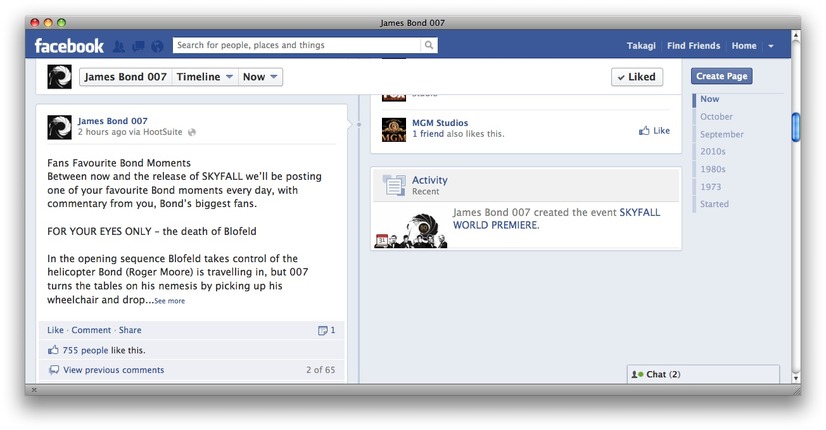The height and width of the screenshot is (430, 826).
Task: Click the scrollbar down arrow
Action: click(x=796, y=378)
